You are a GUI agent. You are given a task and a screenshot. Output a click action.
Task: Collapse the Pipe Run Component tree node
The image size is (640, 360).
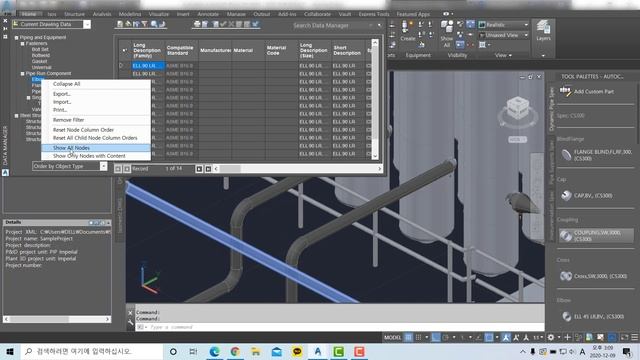coord(22,74)
